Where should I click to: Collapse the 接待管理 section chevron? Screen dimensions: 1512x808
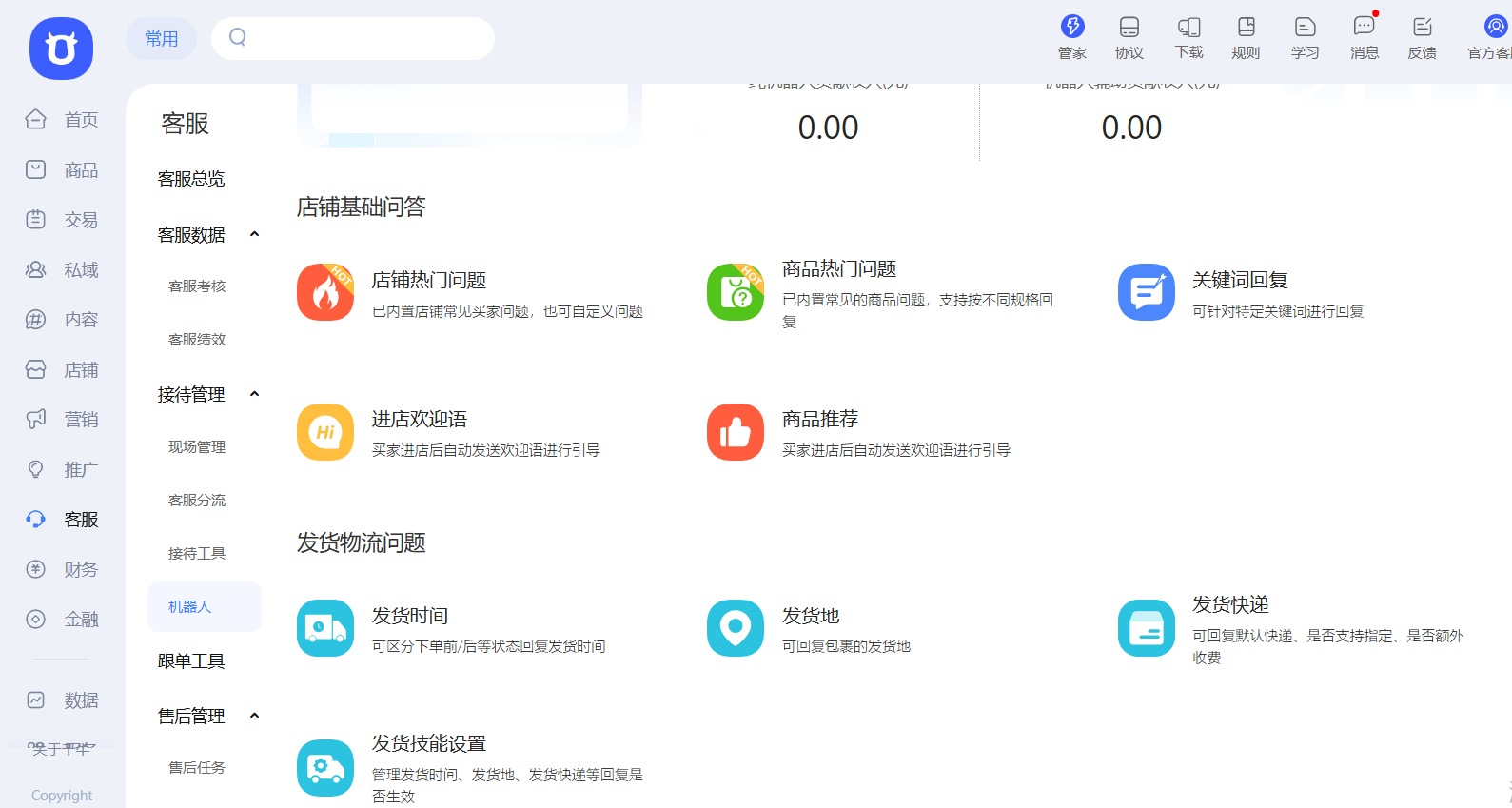point(254,394)
